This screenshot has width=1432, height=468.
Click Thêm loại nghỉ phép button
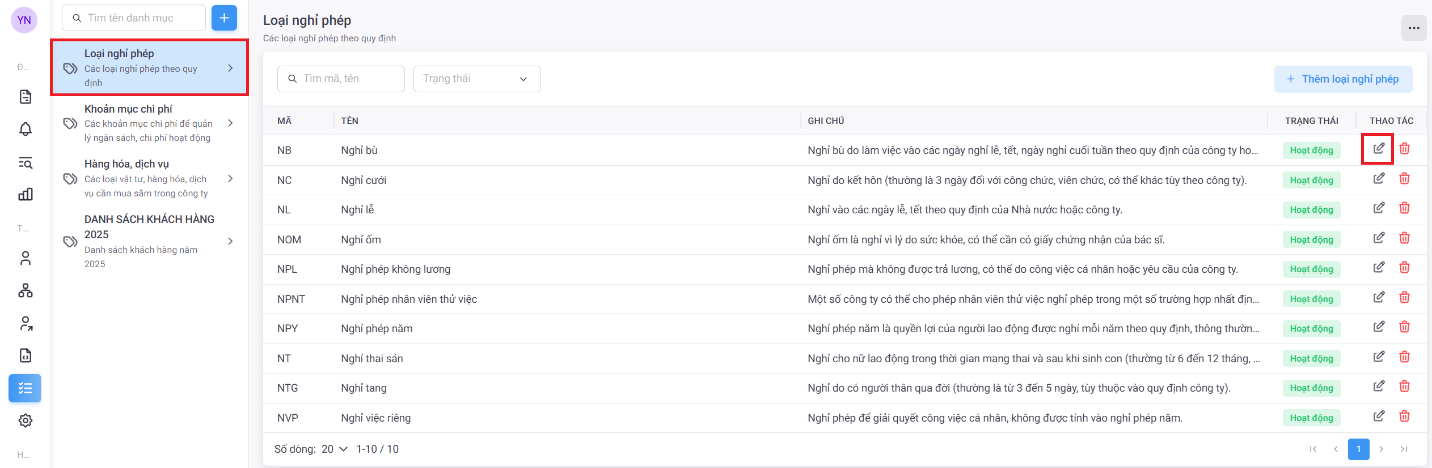click(1343, 79)
